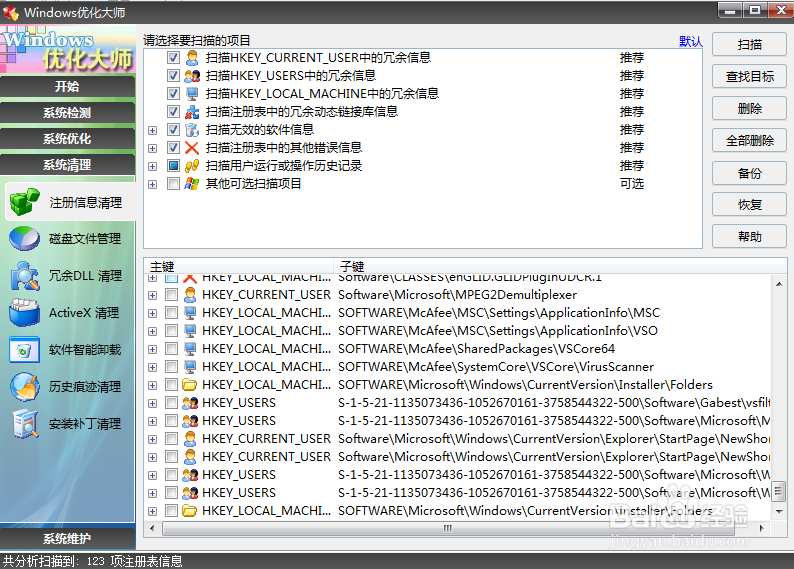Click the ActiveX 清理 folder icon
Screen dimensions: 794x569
coord(24,312)
